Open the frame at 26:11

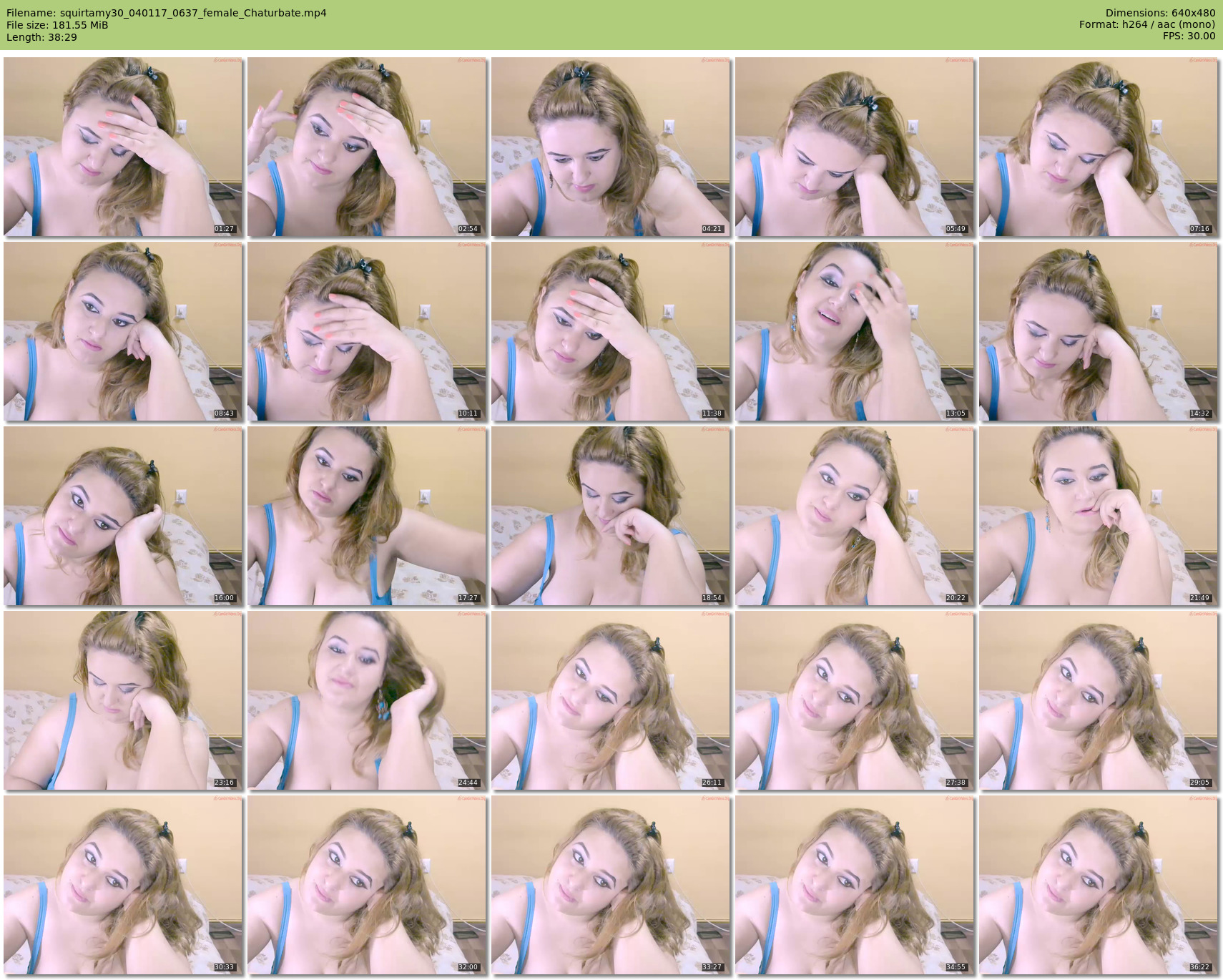point(611,700)
